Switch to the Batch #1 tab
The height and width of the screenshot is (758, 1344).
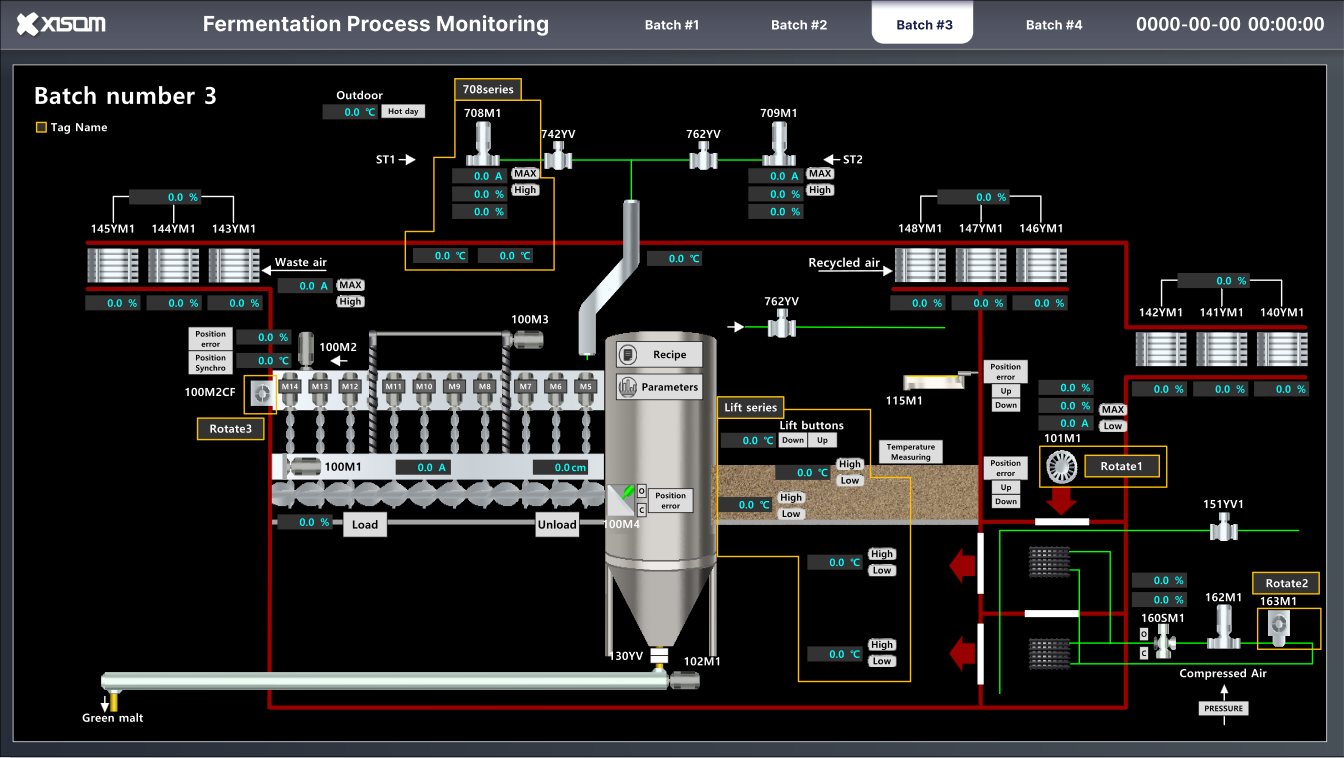672,23
